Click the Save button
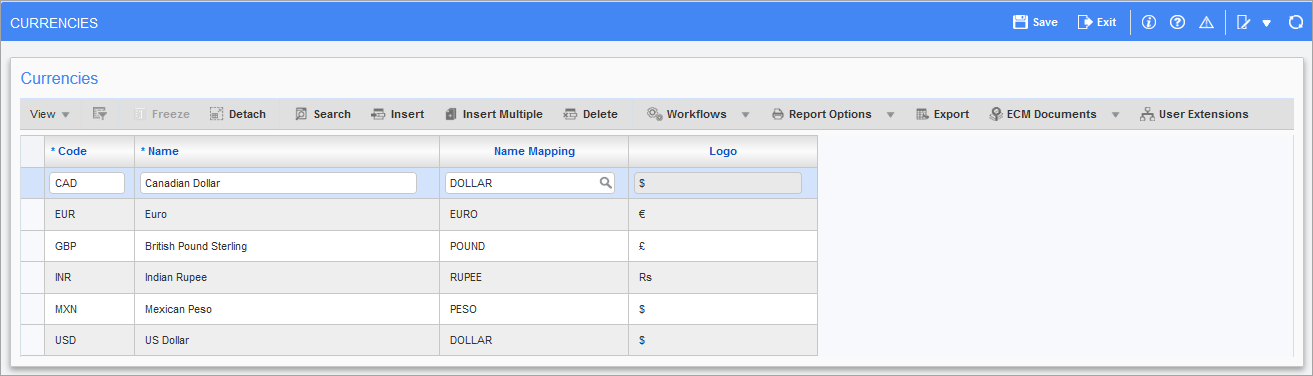Viewport: 1313px width, 376px height. tap(1035, 22)
